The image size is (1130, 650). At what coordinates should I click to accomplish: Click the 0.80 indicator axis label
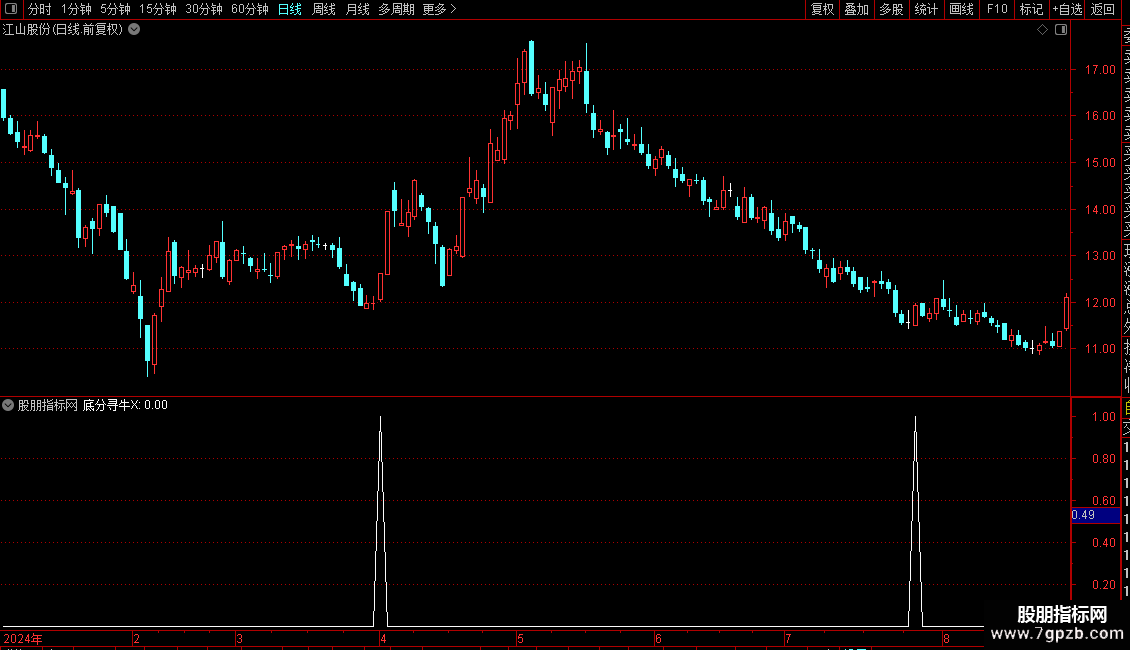(x=1104, y=458)
